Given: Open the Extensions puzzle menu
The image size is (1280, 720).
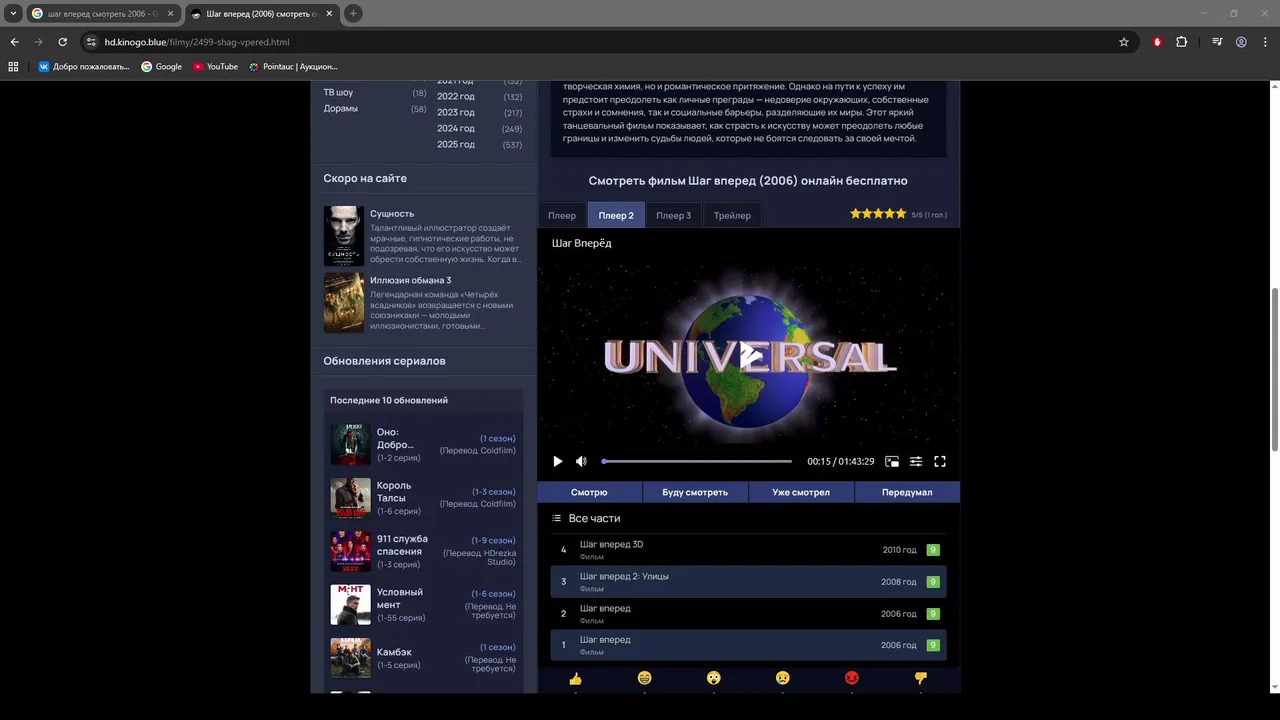Looking at the screenshot, I should 1182,42.
